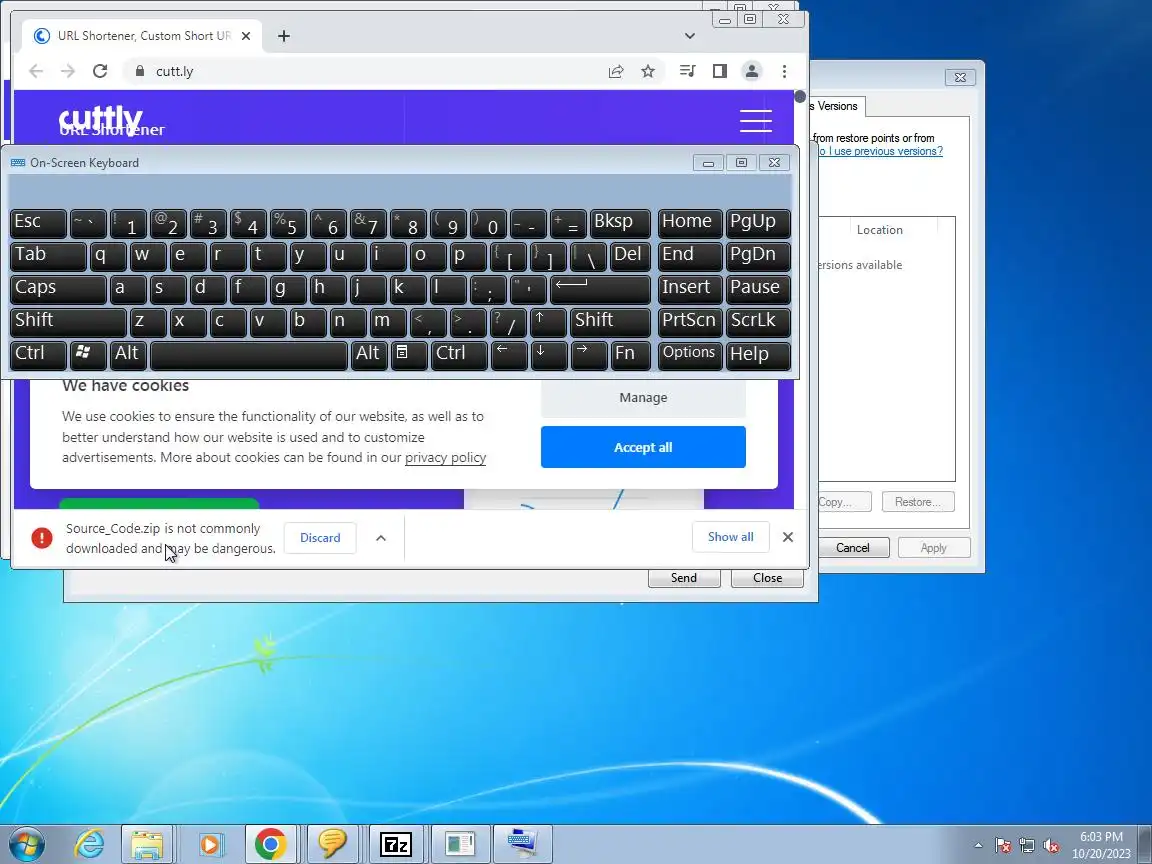1152x864 pixels.
Task: Show all downloads
Action: pos(730,537)
